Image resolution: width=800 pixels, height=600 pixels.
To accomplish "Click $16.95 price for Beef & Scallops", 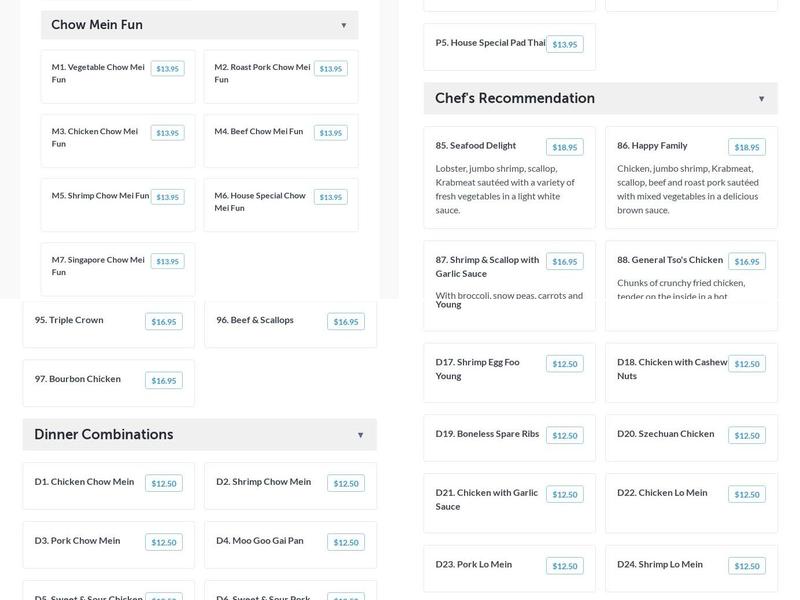I will pos(345,322).
